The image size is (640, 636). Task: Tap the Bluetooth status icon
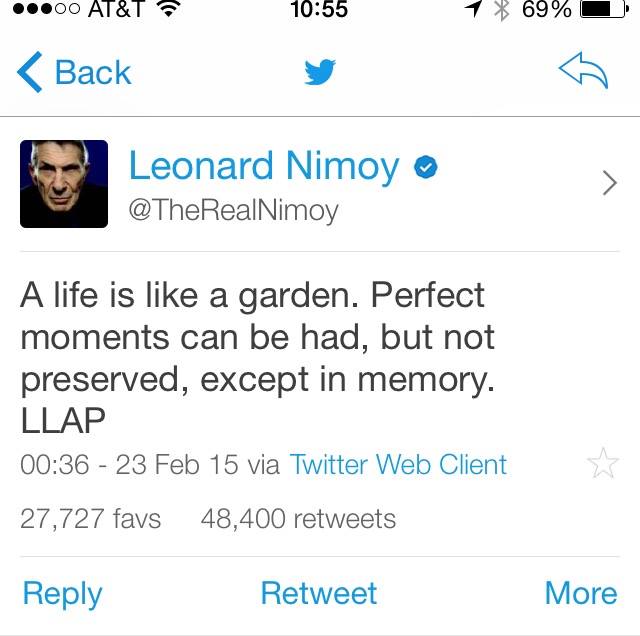coord(502,11)
